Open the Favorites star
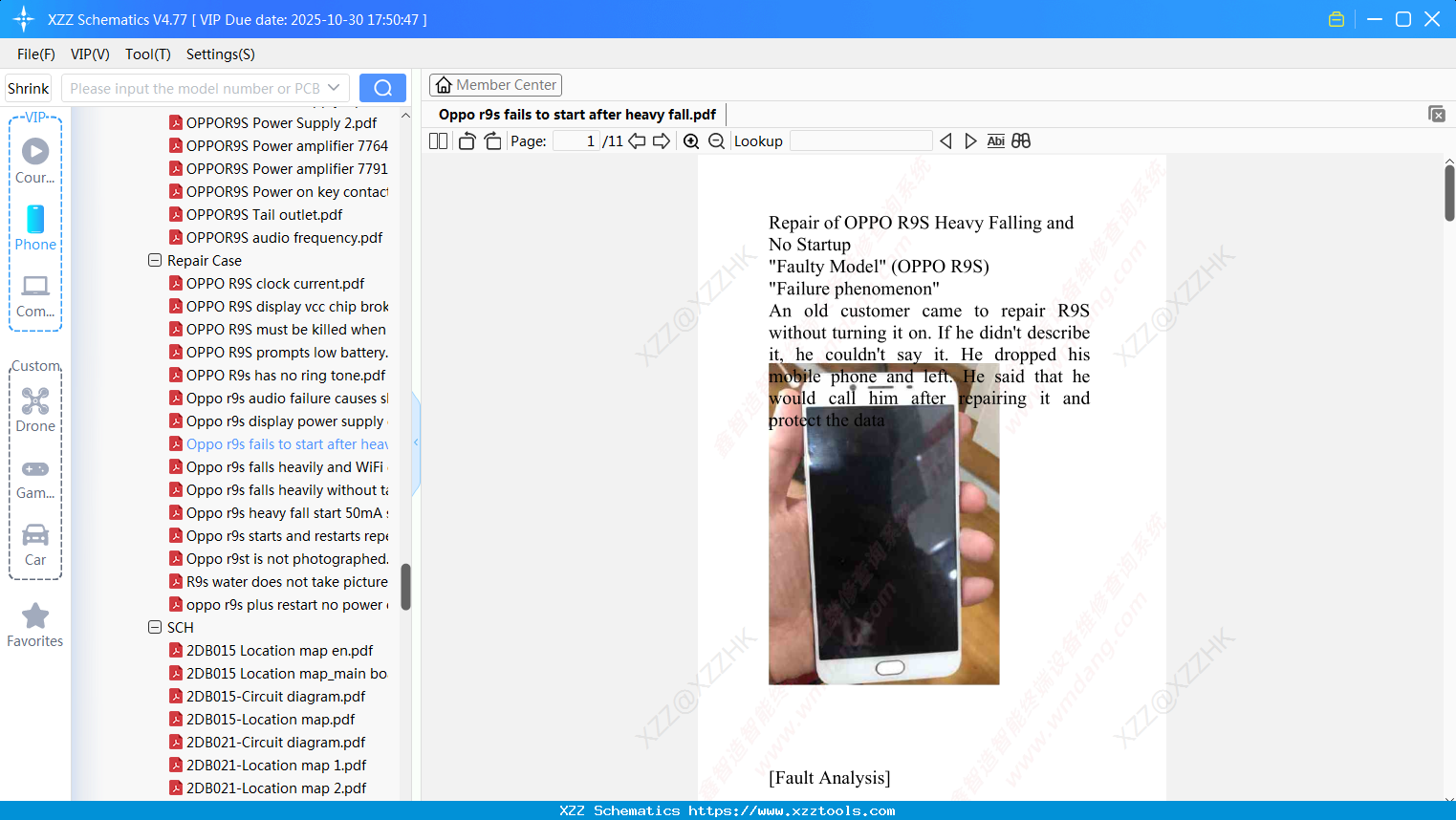The height and width of the screenshot is (820, 1456). pyautogui.click(x=35, y=625)
